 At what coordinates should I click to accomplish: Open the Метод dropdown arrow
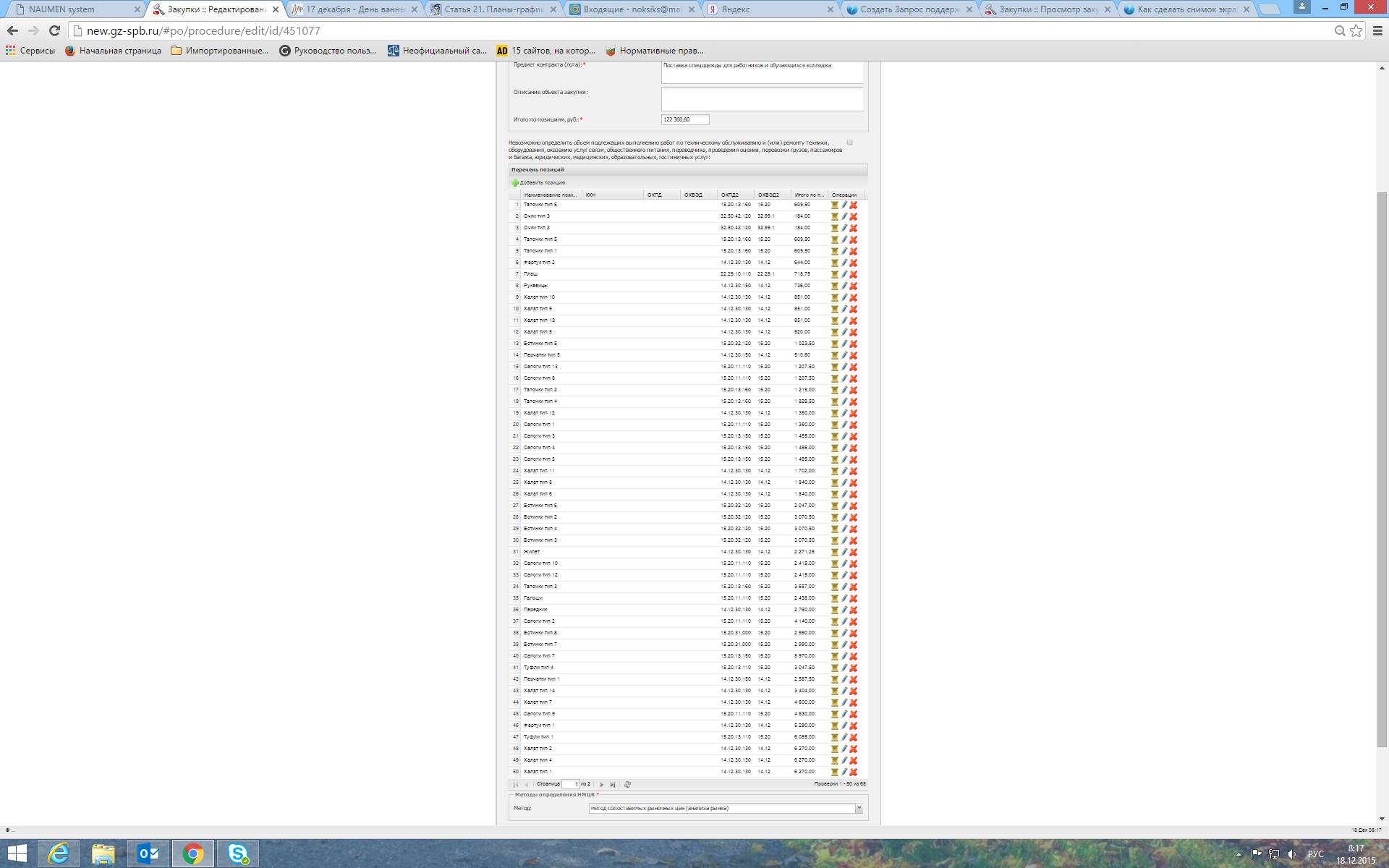click(859, 809)
